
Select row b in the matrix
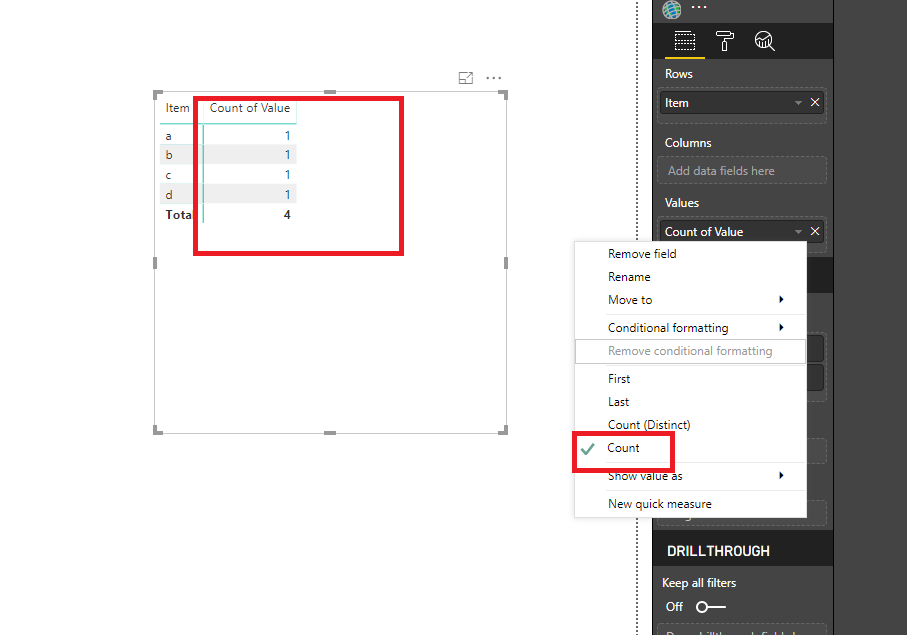pyautogui.click(x=228, y=154)
